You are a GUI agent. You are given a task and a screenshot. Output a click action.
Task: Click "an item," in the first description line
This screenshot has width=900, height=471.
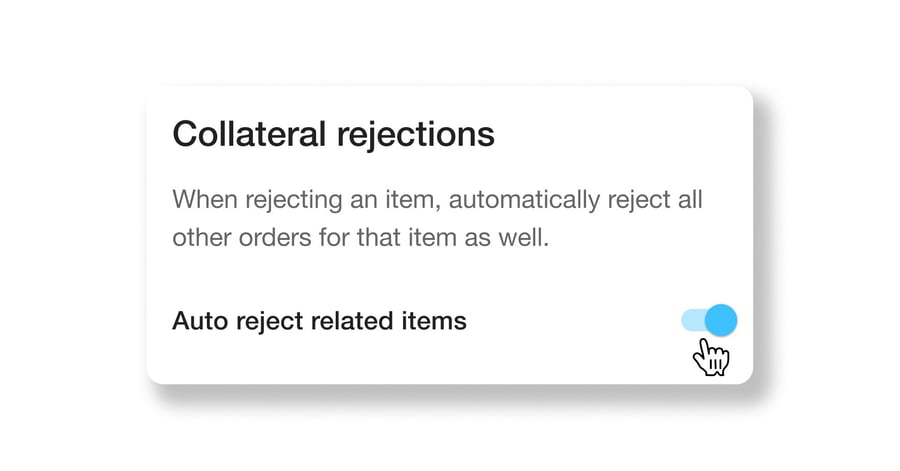pos(385,198)
